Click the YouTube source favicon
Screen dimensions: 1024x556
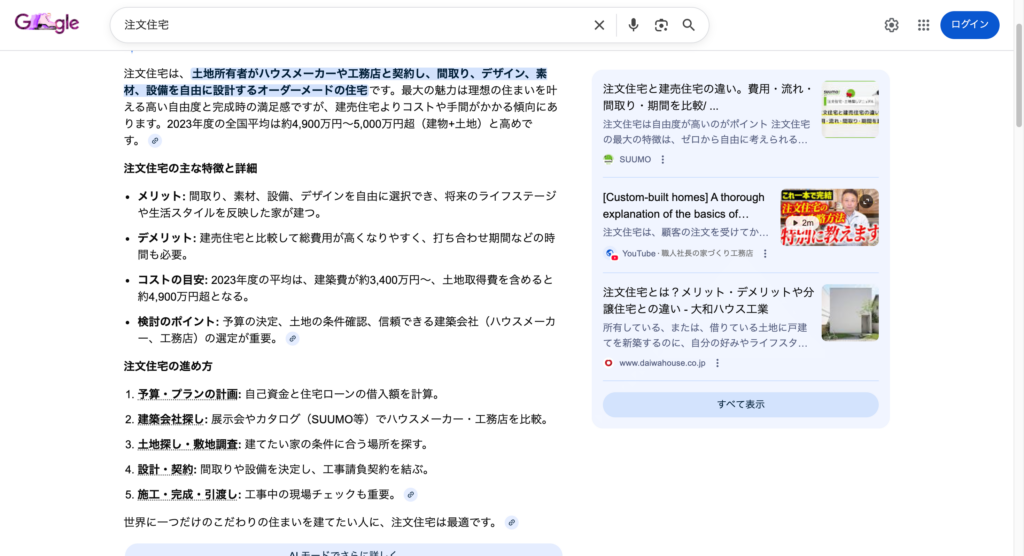pos(611,253)
